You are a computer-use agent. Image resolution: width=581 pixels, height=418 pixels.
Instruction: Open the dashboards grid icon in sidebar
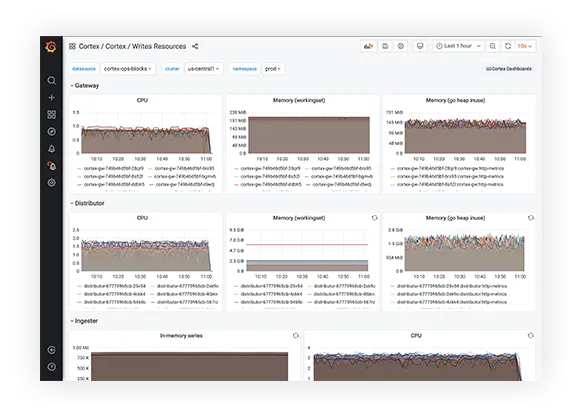pyautogui.click(x=52, y=115)
